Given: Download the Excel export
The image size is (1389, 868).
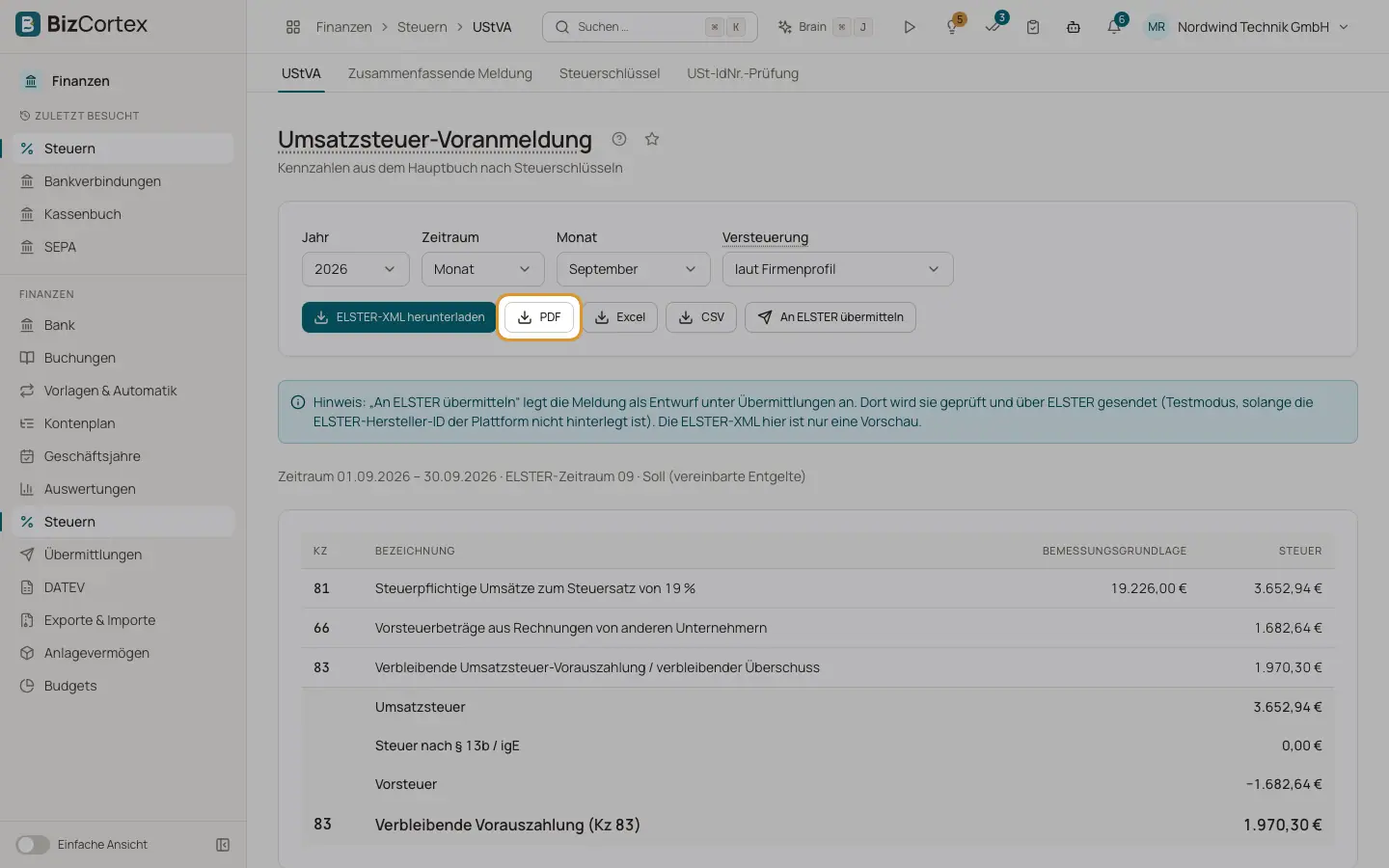Looking at the screenshot, I should (620, 317).
